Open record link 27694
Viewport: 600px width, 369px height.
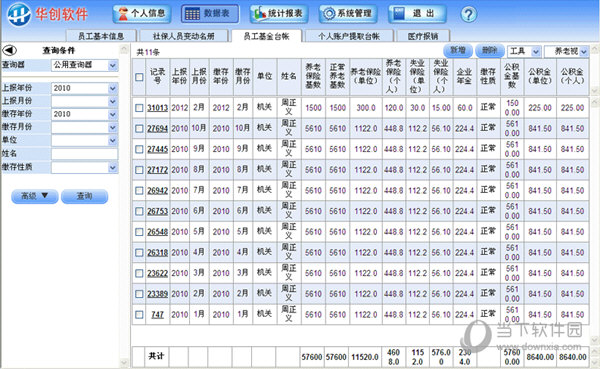tap(157, 129)
